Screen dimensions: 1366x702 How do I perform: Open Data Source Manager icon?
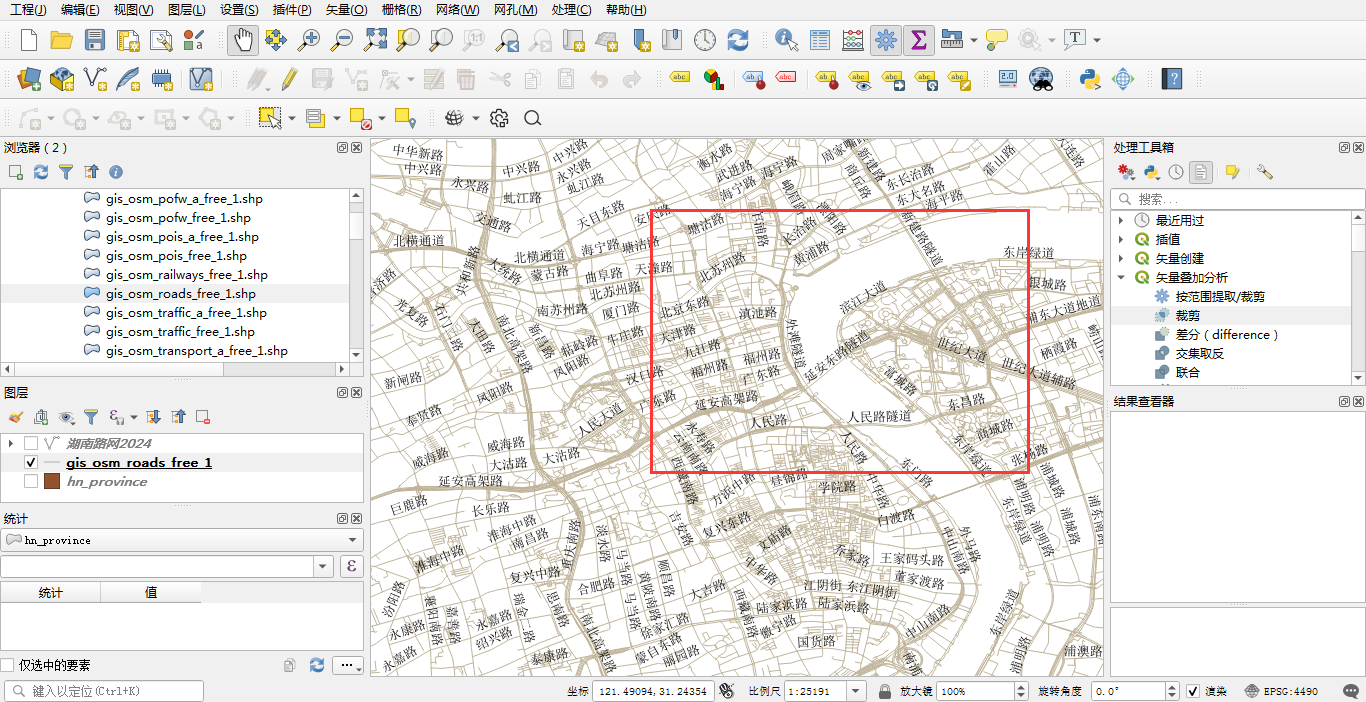pos(29,79)
